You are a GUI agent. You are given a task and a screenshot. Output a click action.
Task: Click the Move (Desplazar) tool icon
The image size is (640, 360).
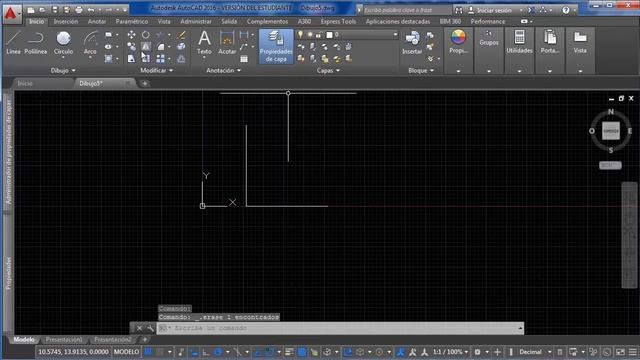click(131, 35)
